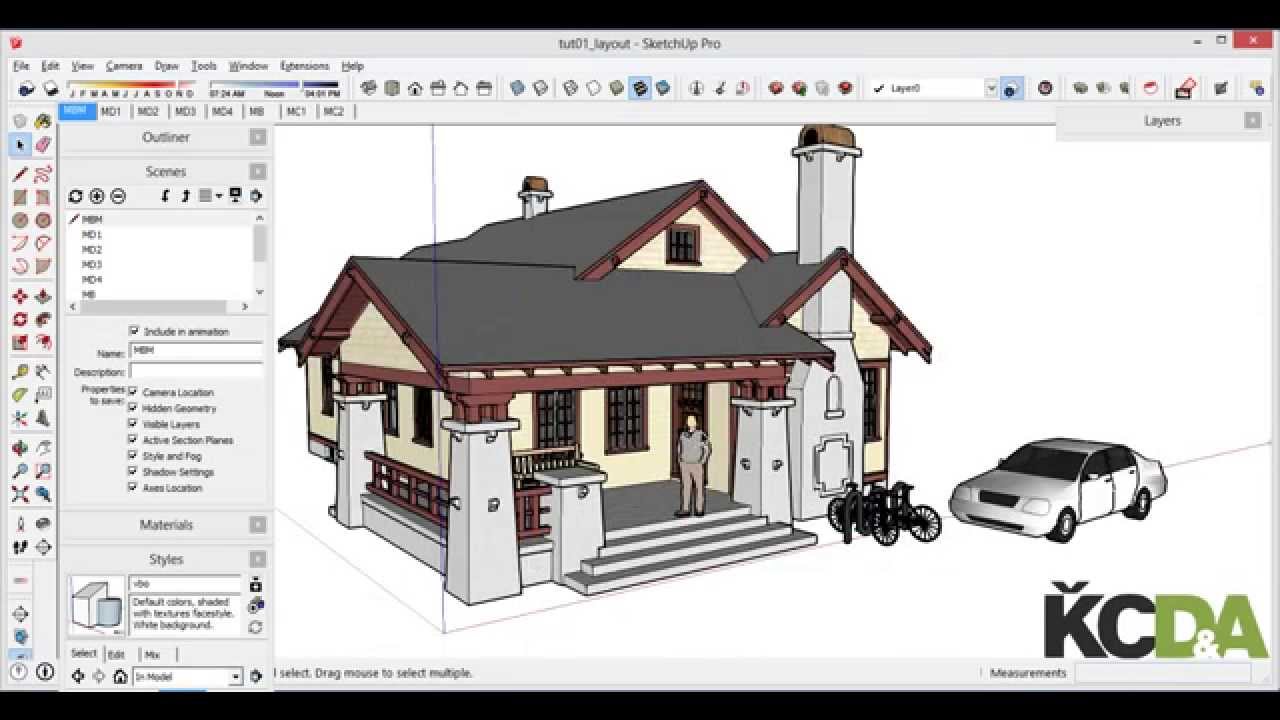Uncheck Style and Fog property

[133, 456]
